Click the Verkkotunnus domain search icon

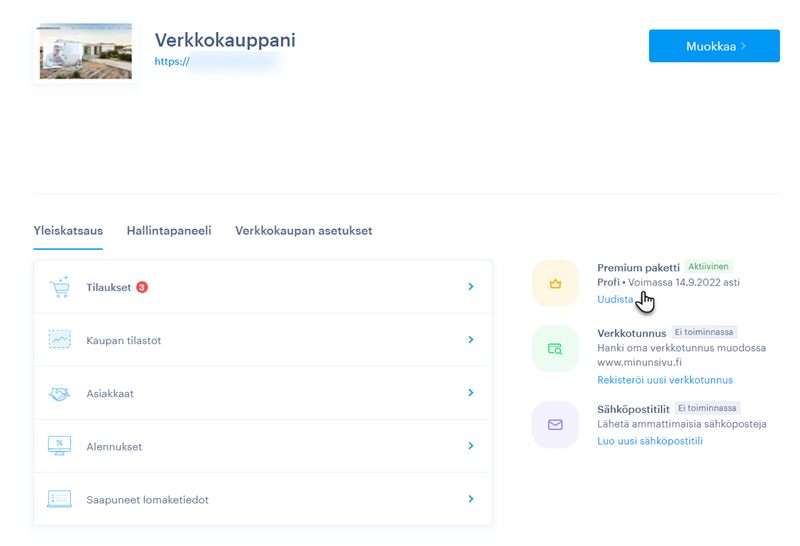(555, 349)
